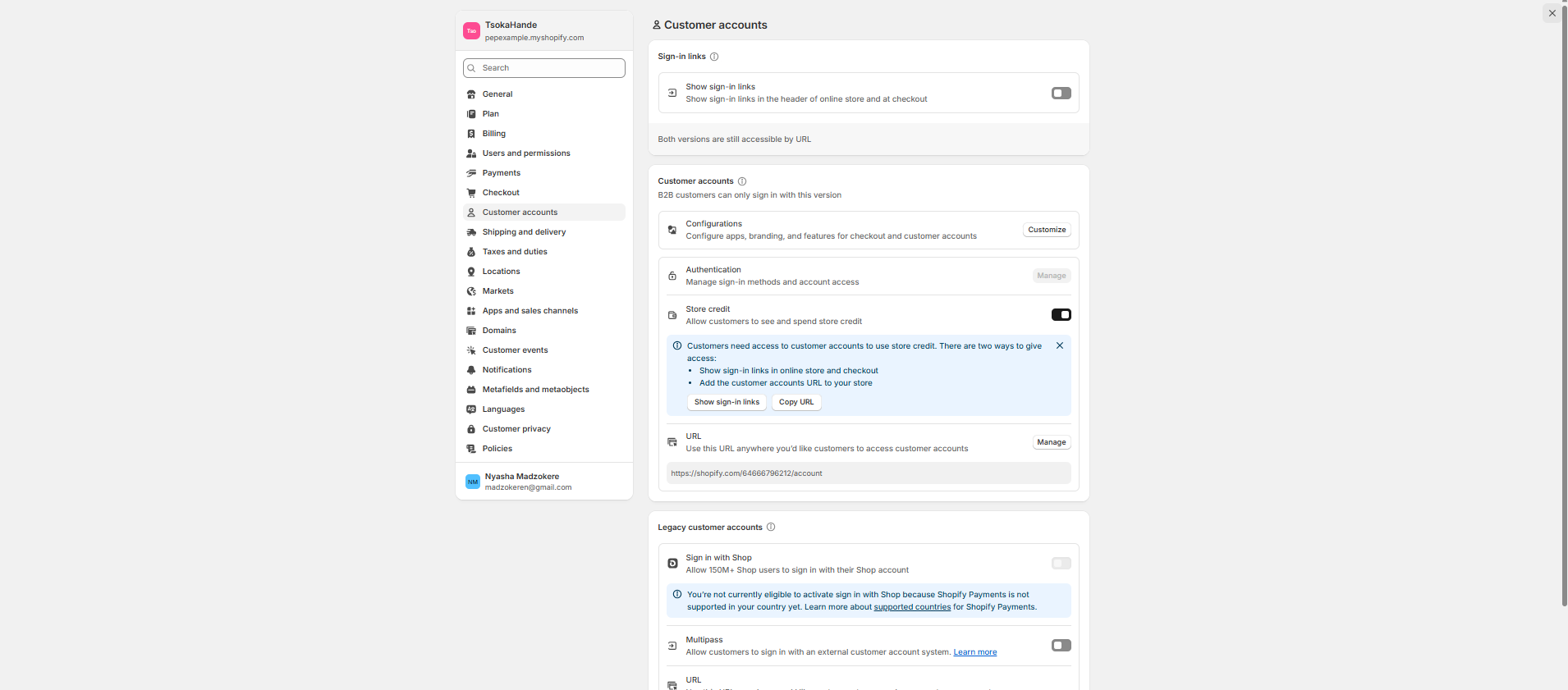Enable the Multipass toggle
This screenshot has height=690, width=1568.
click(1061, 646)
